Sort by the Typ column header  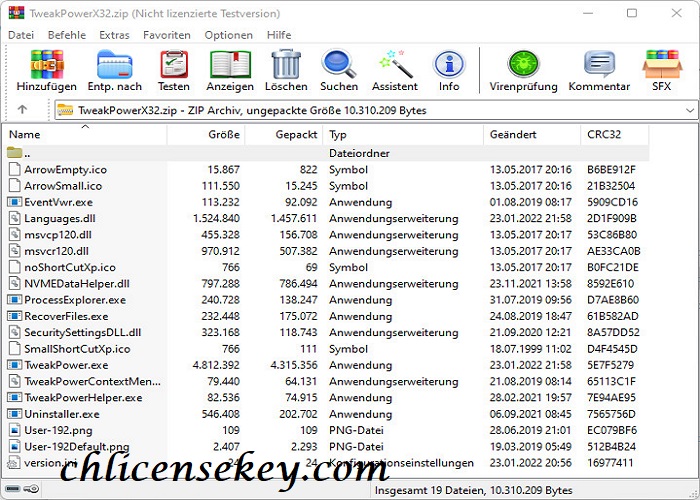click(x=403, y=134)
